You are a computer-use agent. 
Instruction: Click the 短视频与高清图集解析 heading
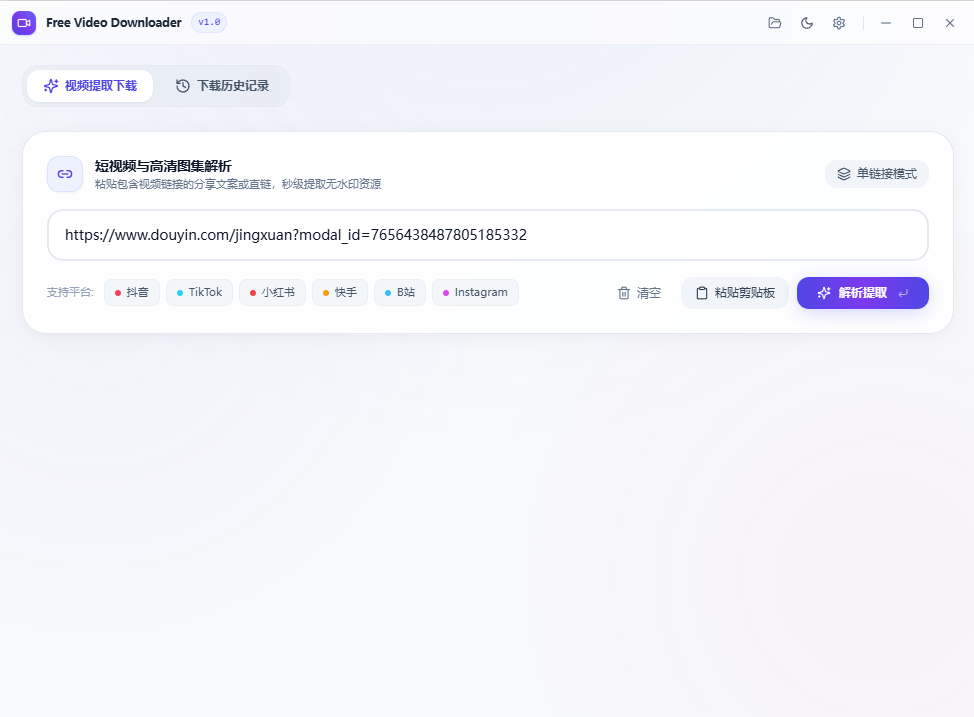pos(163,166)
